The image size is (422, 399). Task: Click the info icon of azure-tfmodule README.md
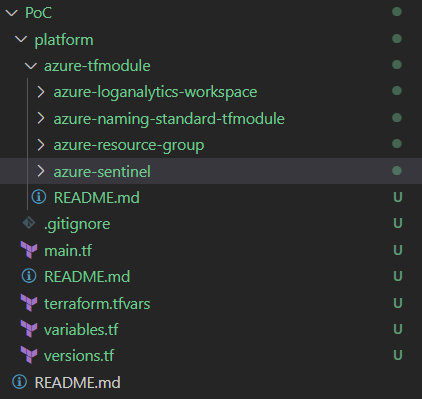click(x=39, y=197)
